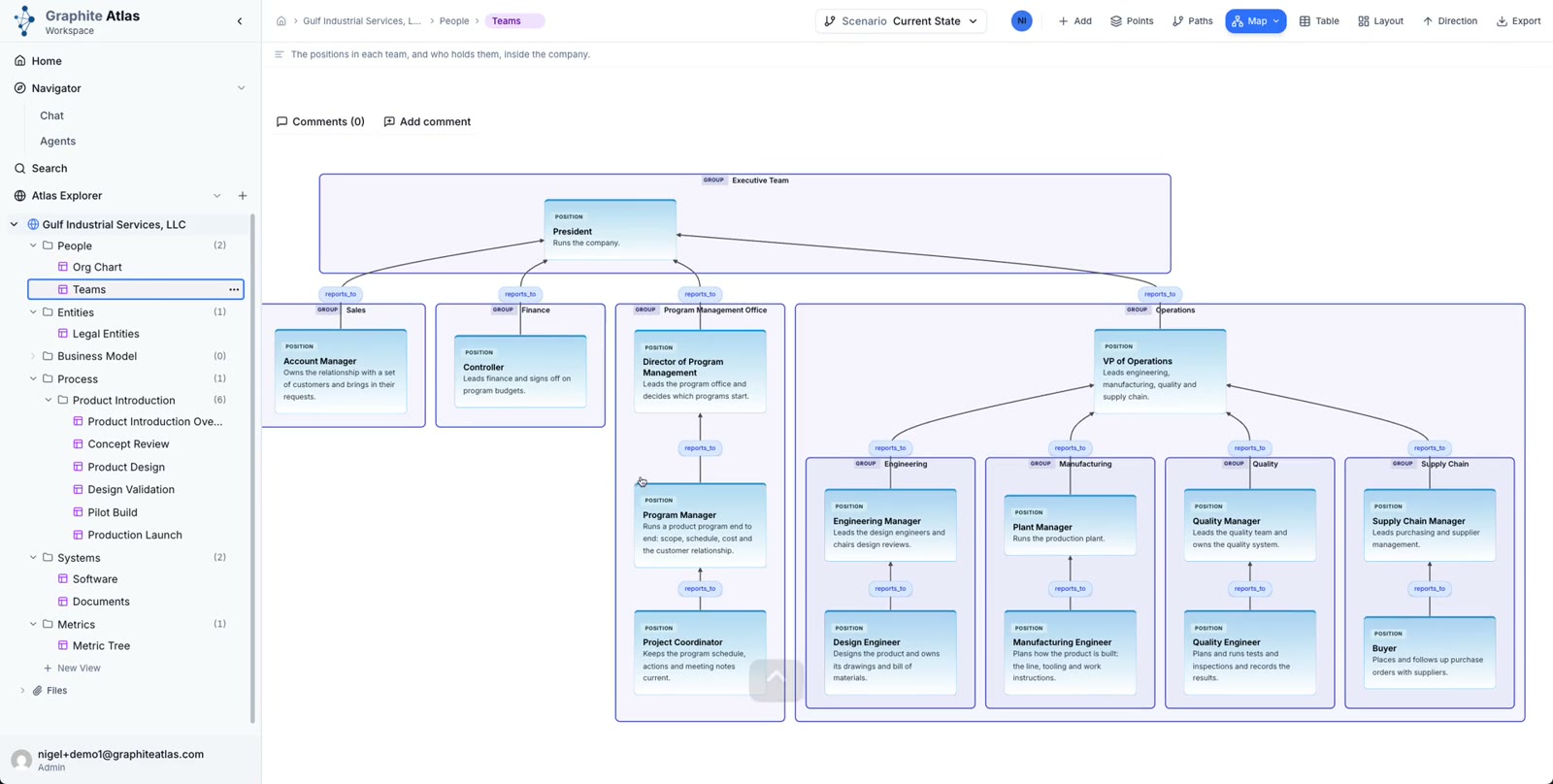Image resolution: width=1553 pixels, height=784 pixels.
Task: Collapse the Product Introduction folder
Action: tap(49, 400)
